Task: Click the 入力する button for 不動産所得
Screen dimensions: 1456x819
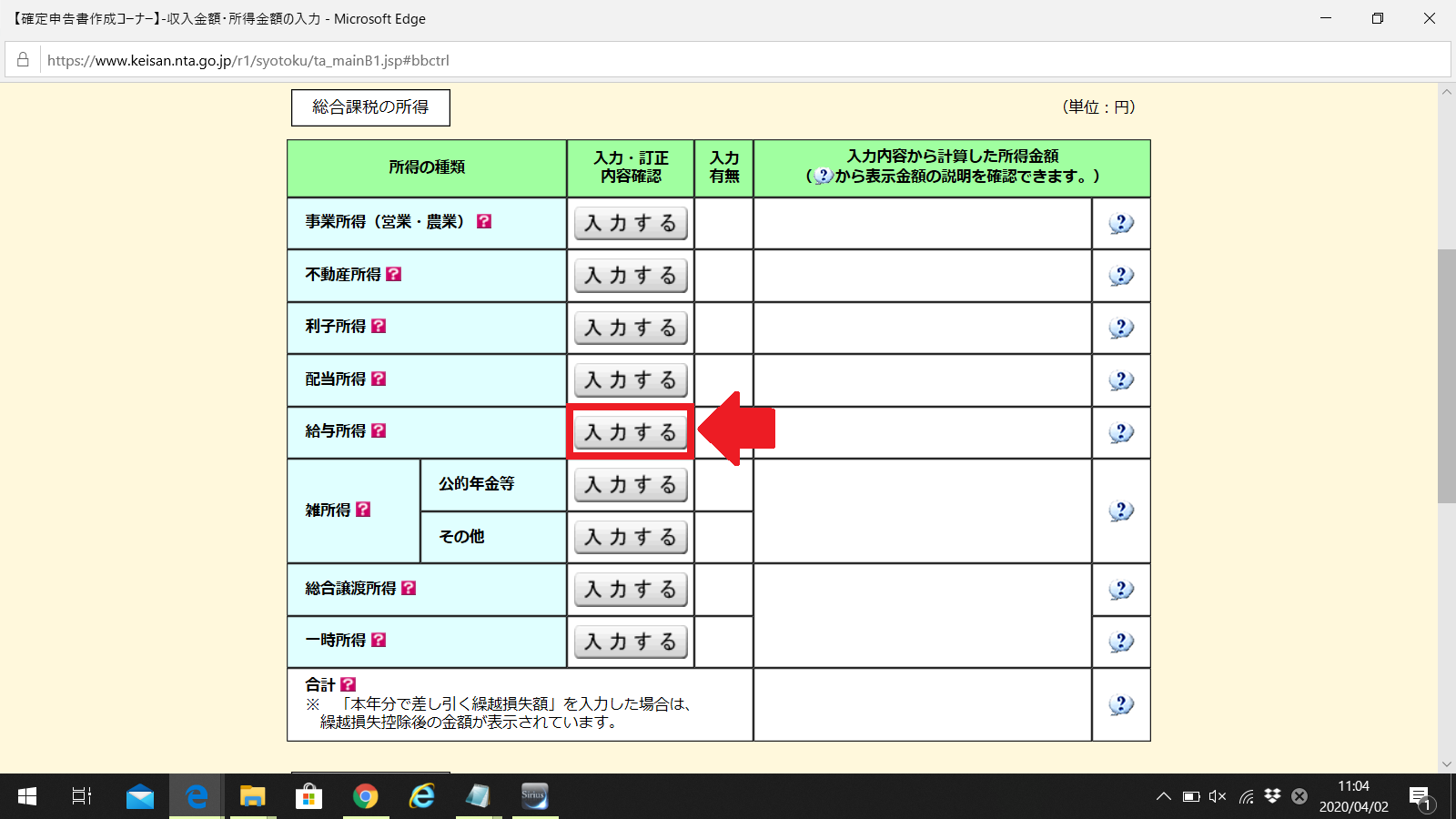Action: [x=631, y=276]
